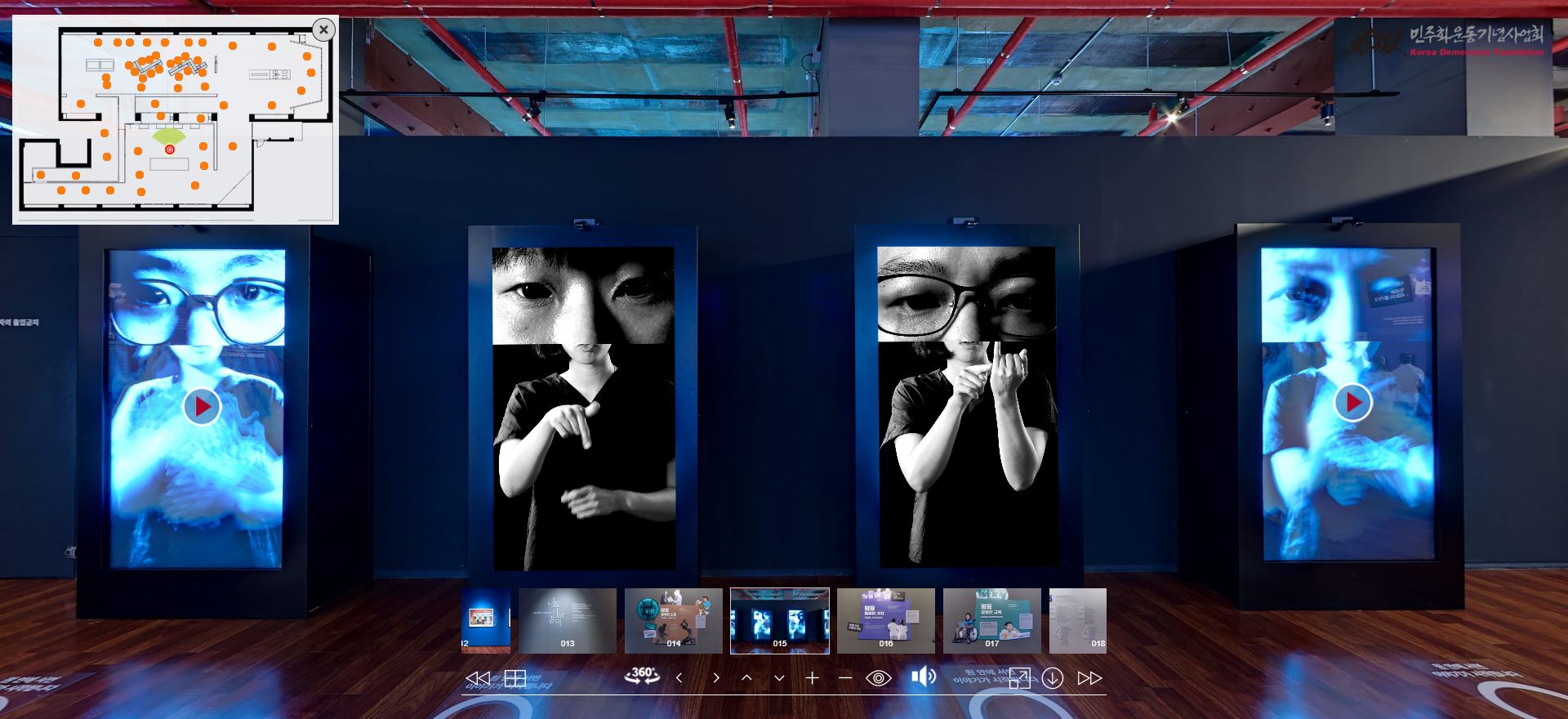Go to previous scene with double-left arrows

point(477,678)
